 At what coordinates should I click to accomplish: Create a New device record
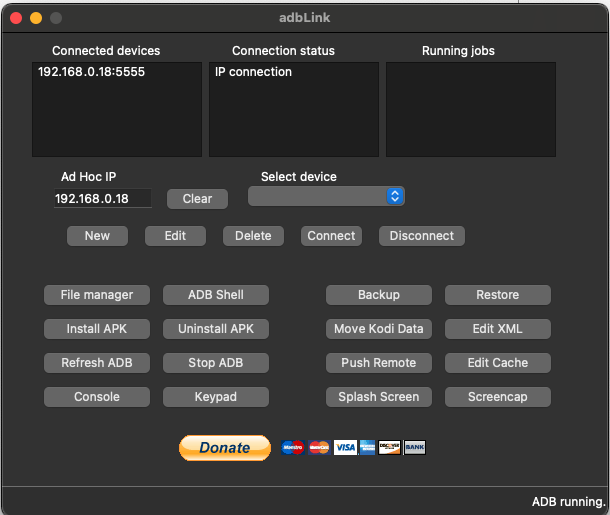click(x=97, y=236)
